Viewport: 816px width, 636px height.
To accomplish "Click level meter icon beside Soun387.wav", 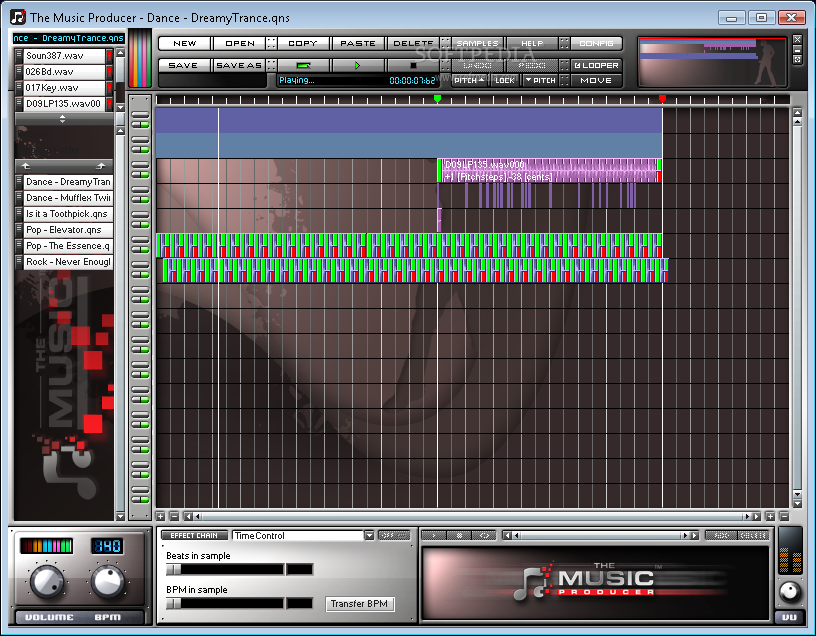I will coord(19,56).
